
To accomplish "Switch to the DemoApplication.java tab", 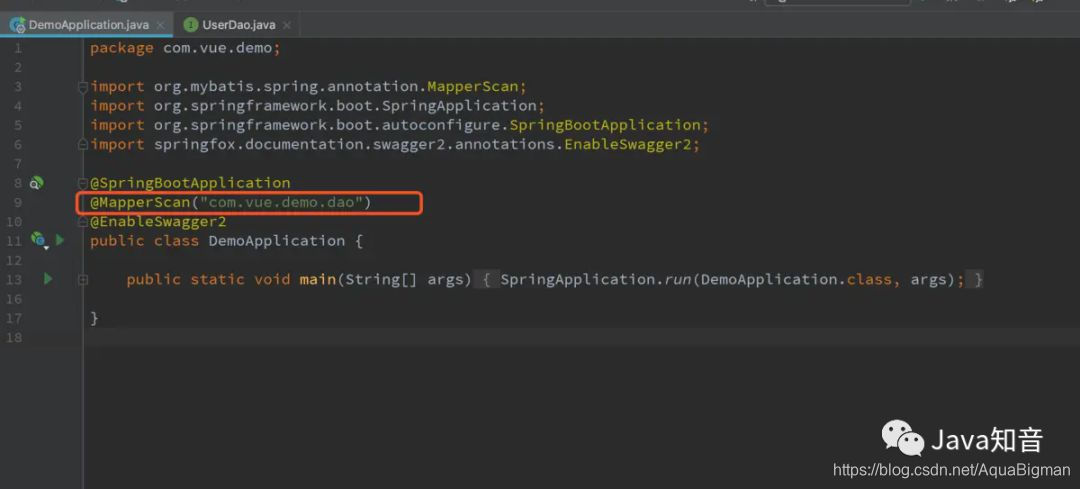I will (85, 25).
